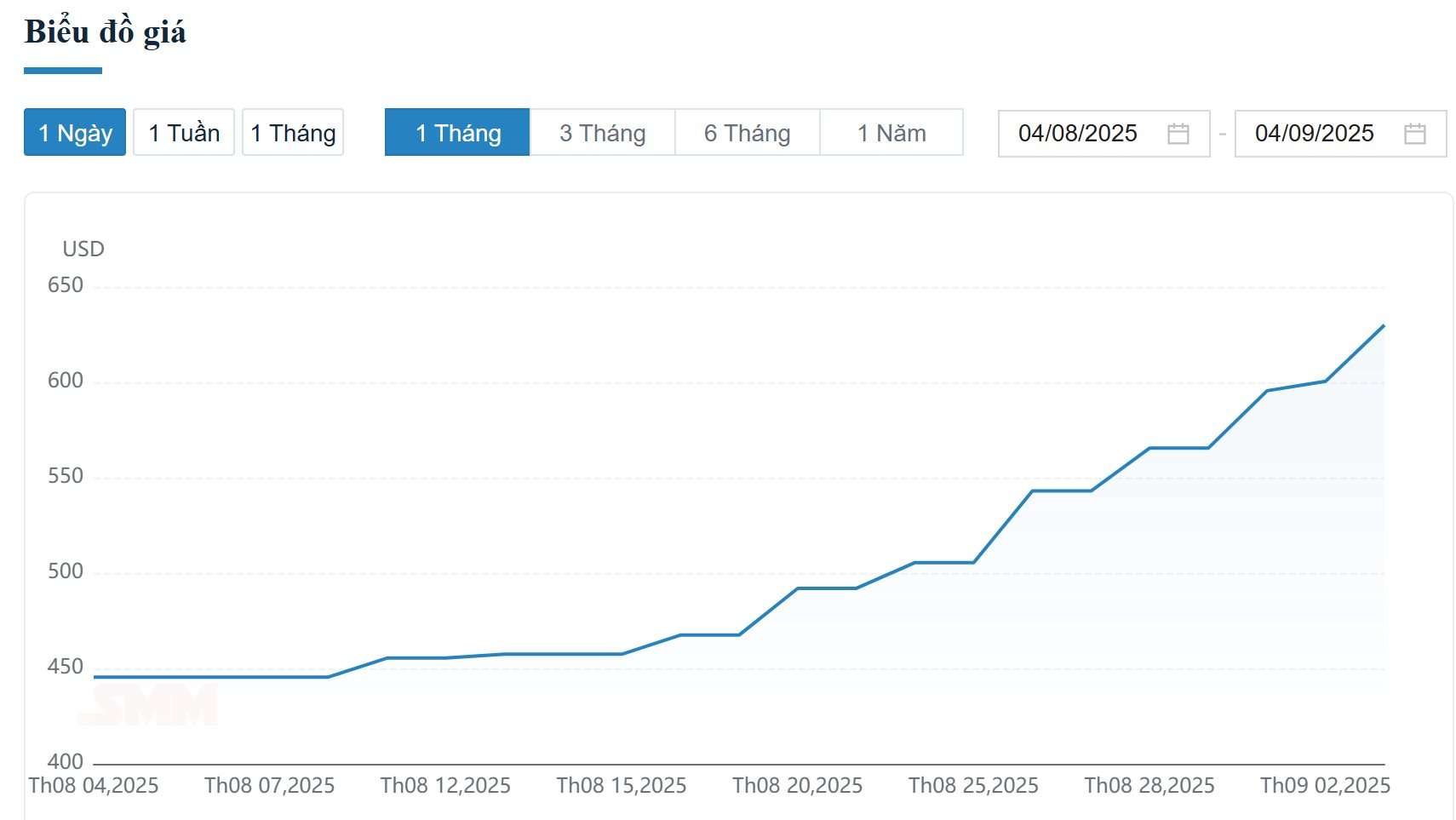Click the line's final peak point near 630
Screen dimensions: 1456x820
point(1383,326)
